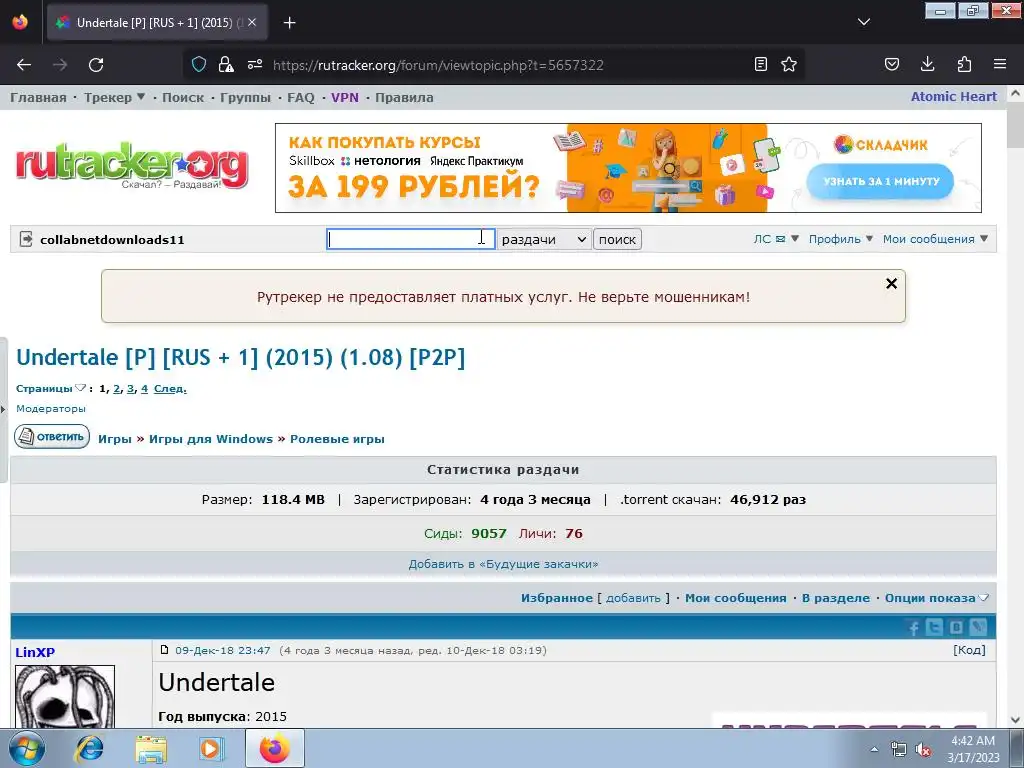
Task: Open Windows Media Player on taskbar
Action: click(211, 748)
